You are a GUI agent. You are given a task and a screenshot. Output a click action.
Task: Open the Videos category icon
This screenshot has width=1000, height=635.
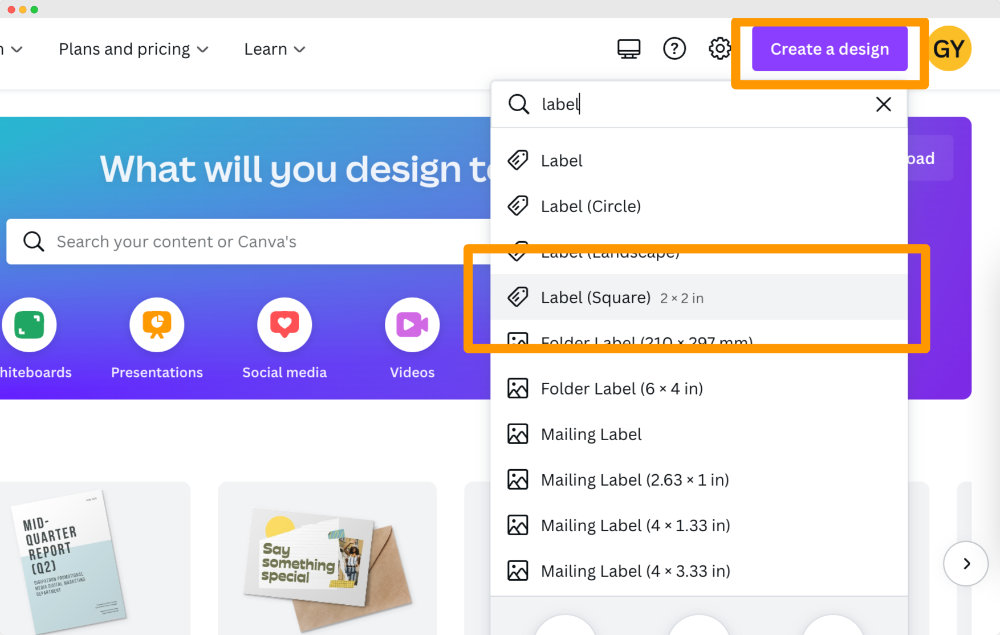coord(412,325)
